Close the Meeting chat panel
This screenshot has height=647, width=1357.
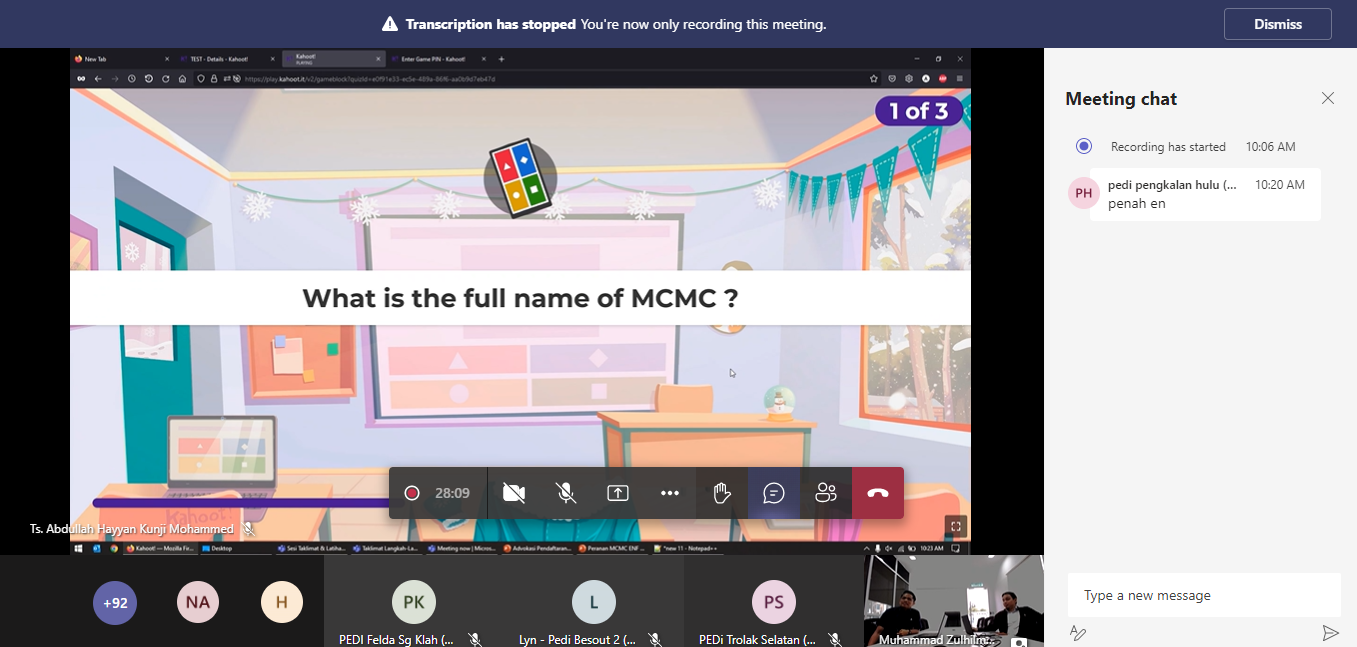[x=1328, y=98]
